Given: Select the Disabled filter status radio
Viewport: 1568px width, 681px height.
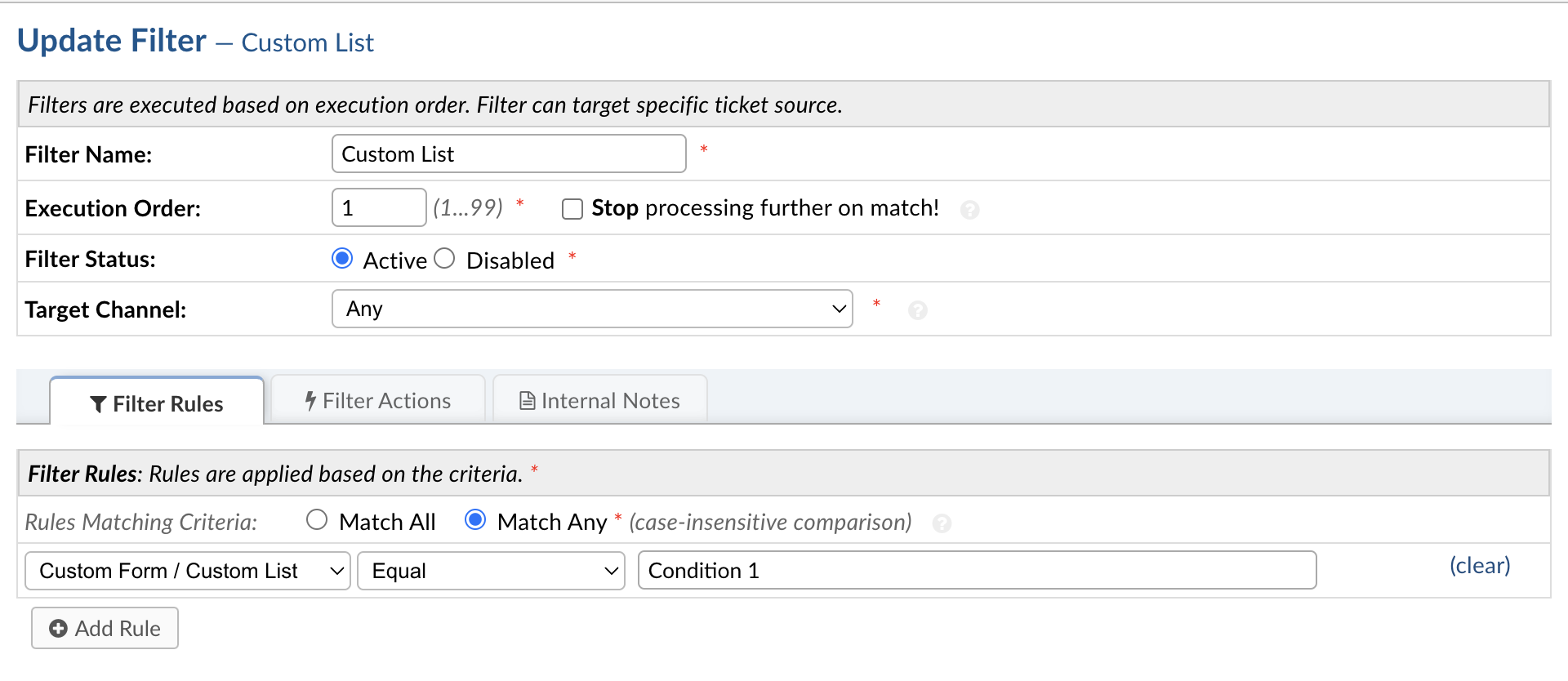Looking at the screenshot, I should 444,259.
